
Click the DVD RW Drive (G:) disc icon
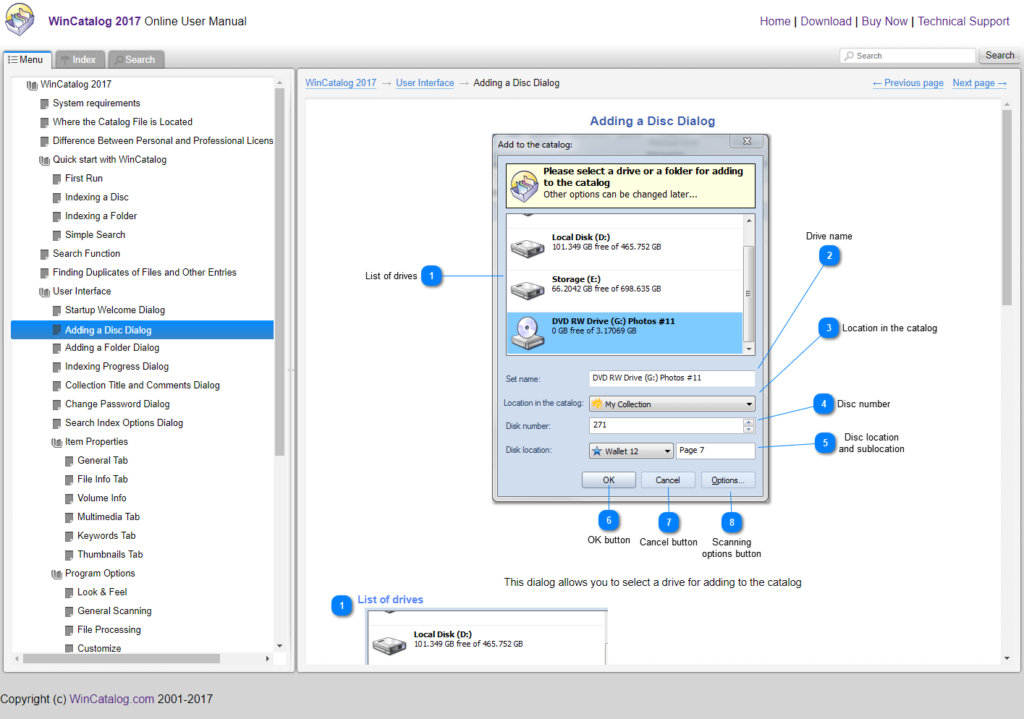pos(528,332)
